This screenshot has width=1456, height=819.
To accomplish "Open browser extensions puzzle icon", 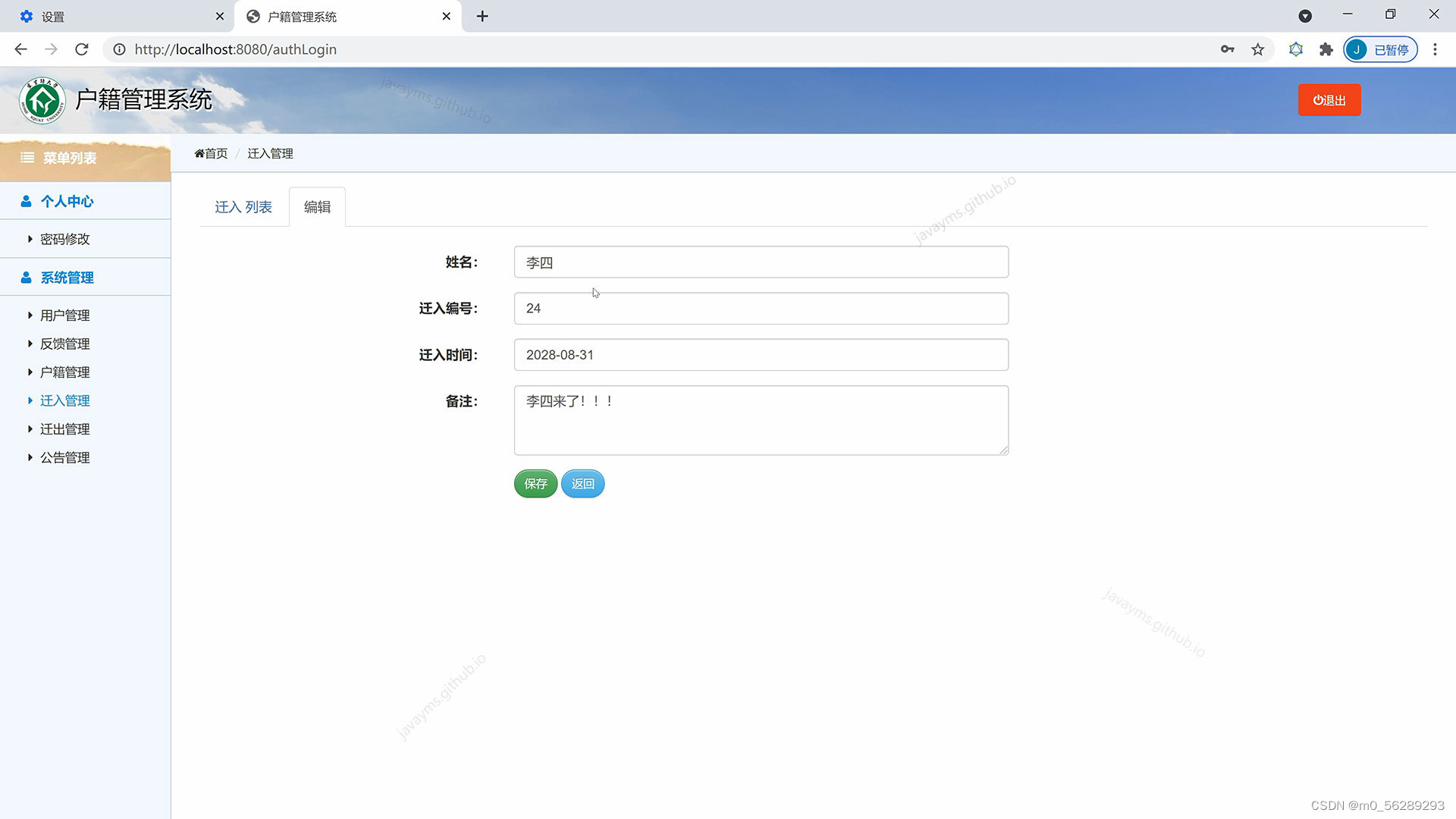I will point(1326,49).
